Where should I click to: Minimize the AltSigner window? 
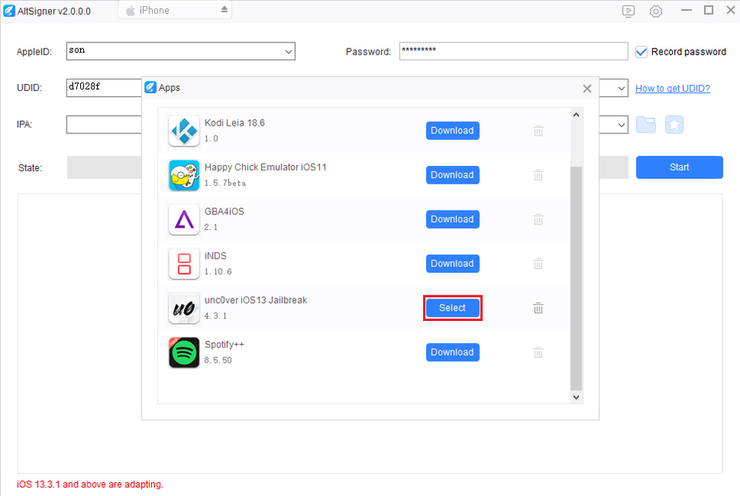[686, 10]
